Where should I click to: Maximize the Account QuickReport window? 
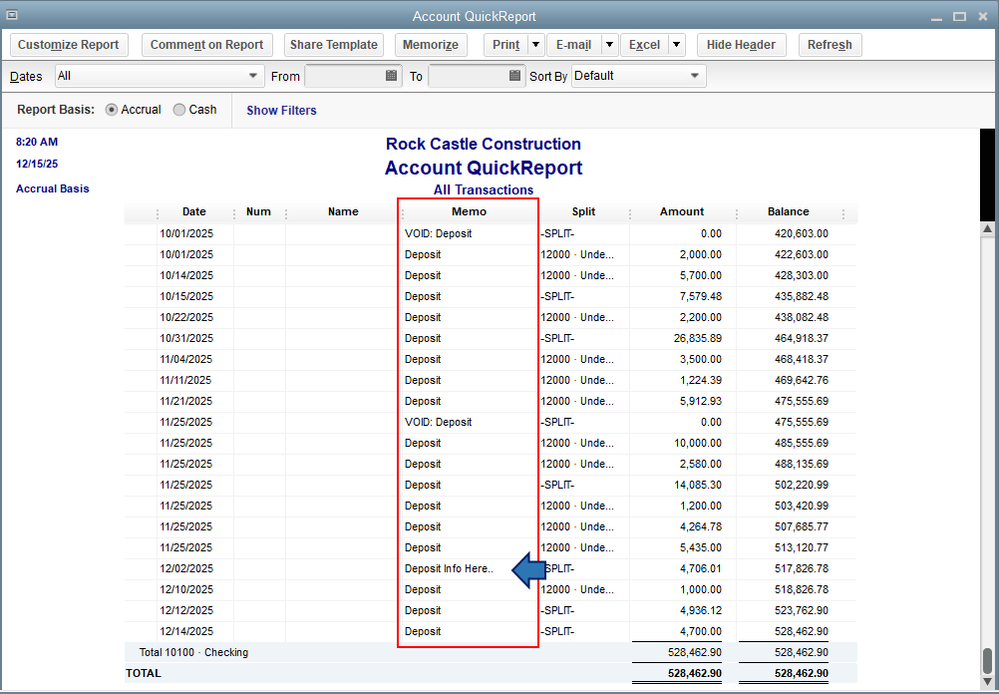coord(959,17)
